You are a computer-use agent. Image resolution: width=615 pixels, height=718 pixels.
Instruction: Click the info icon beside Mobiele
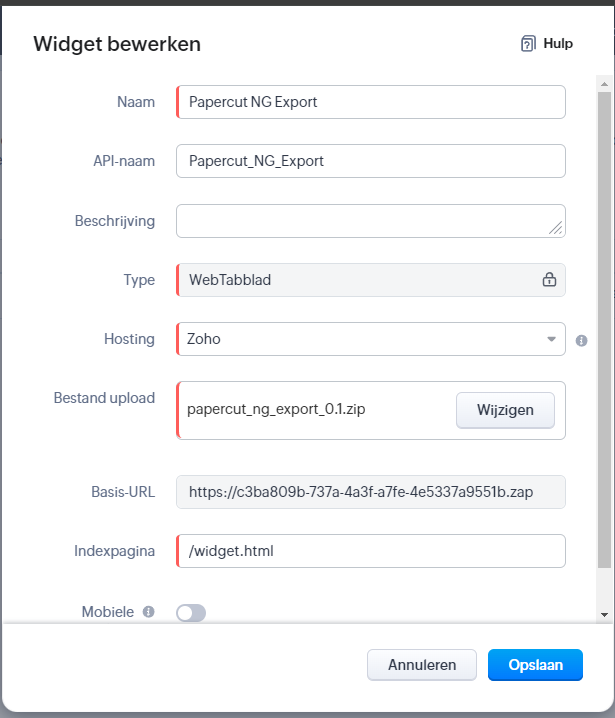(148, 612)
